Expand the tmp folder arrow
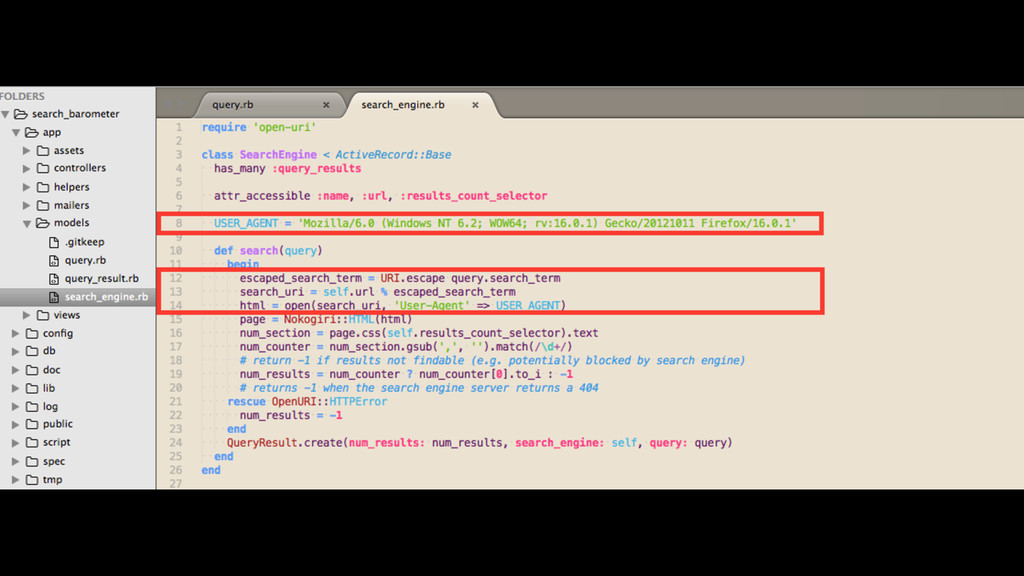Viewport: 1024px width, 576px height. coord(16,480)
